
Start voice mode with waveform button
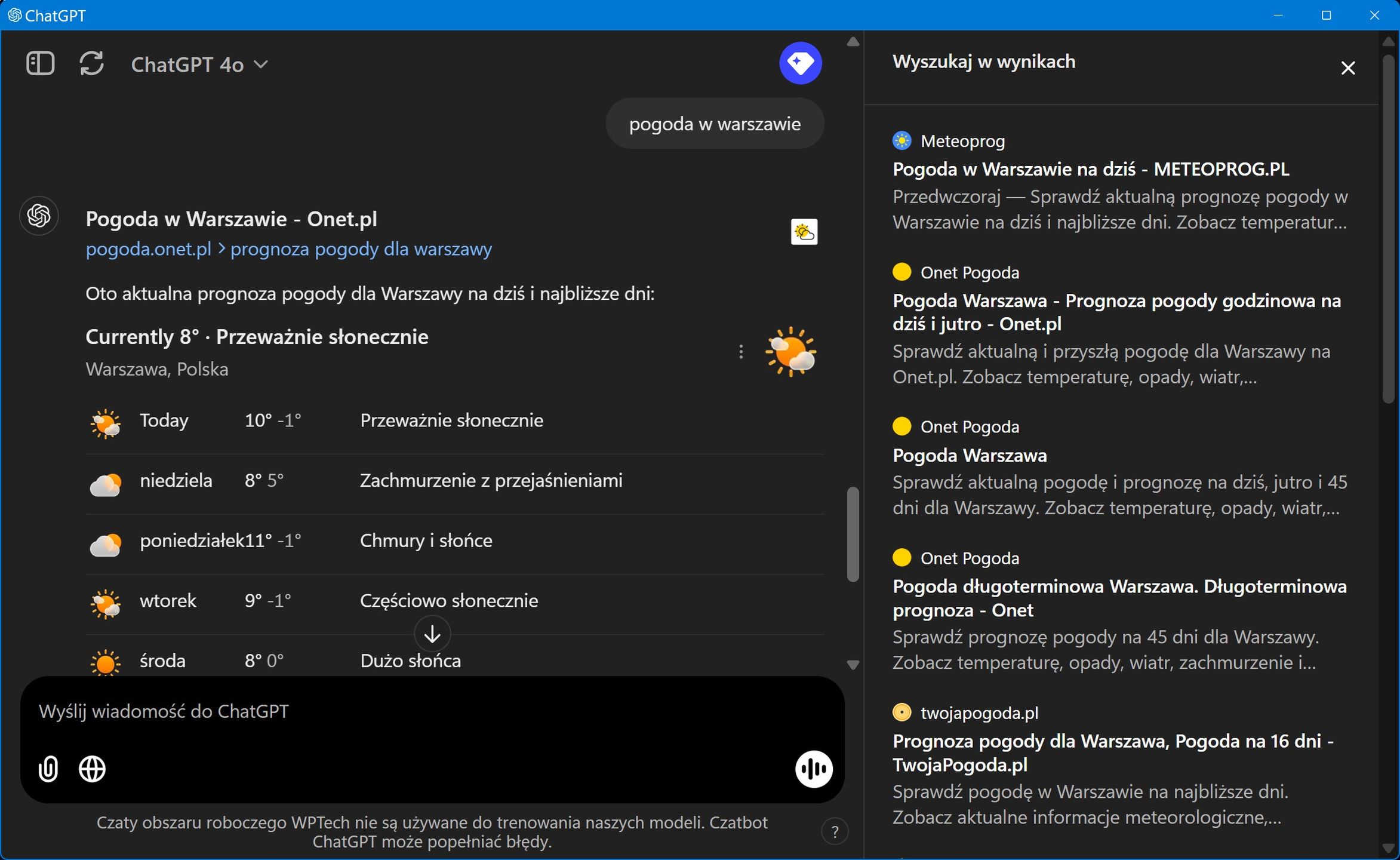click(x=814, y=769)
